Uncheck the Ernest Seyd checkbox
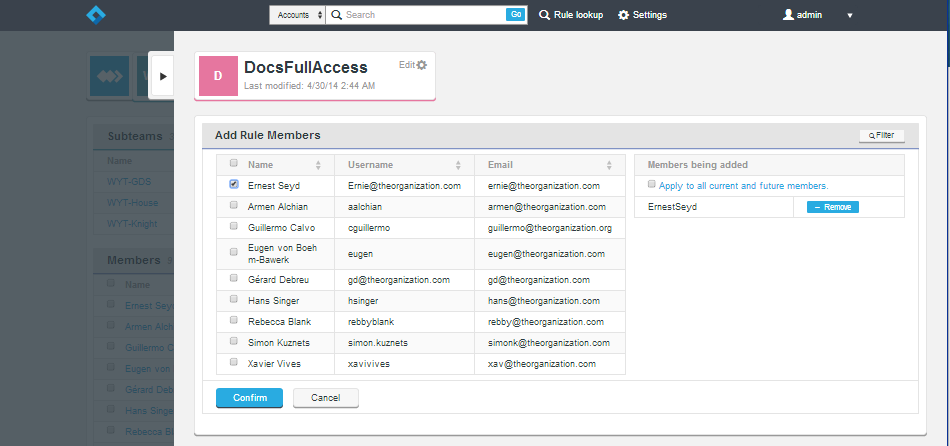 [234, 184]
